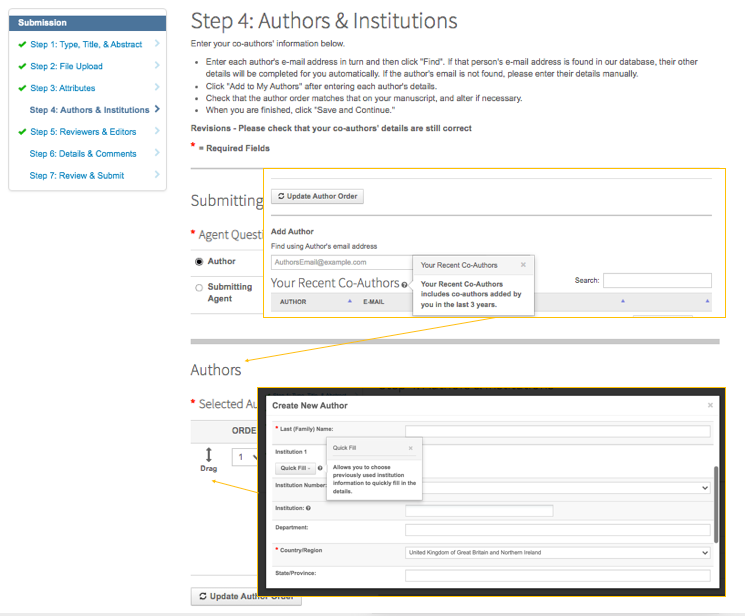Click the green checkmark beside Step 1
The height and width of the screenshot is (616, 745).
(x=22, y=44)
